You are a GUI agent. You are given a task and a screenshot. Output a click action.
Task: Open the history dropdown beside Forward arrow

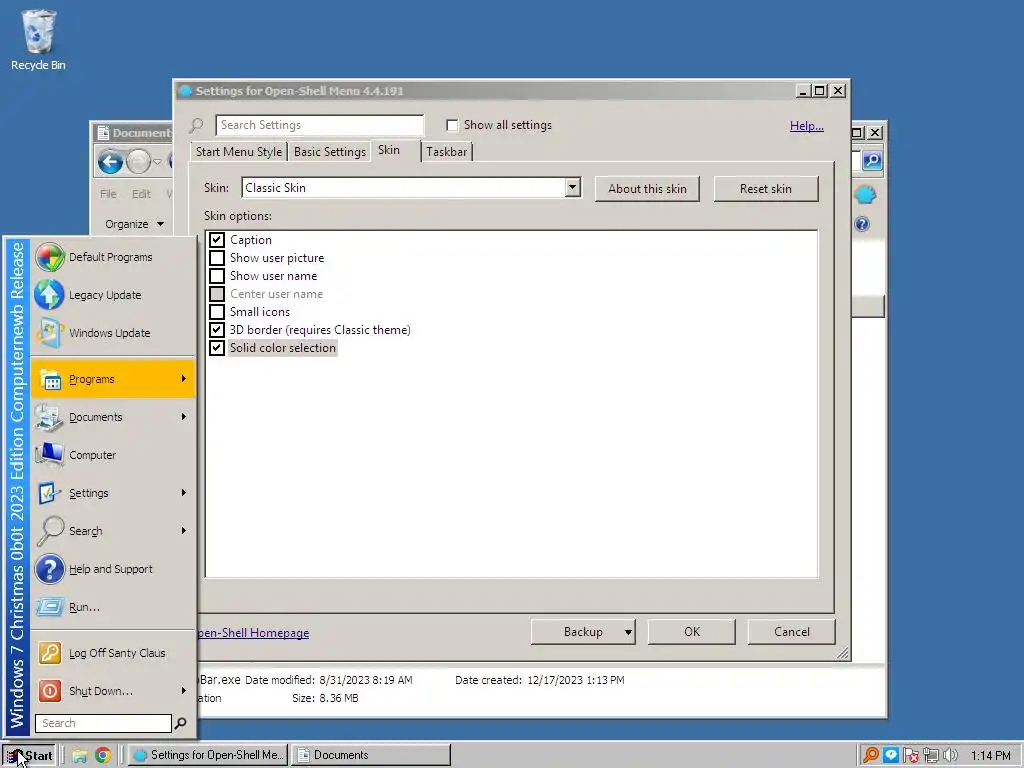[x=157, y=161]
